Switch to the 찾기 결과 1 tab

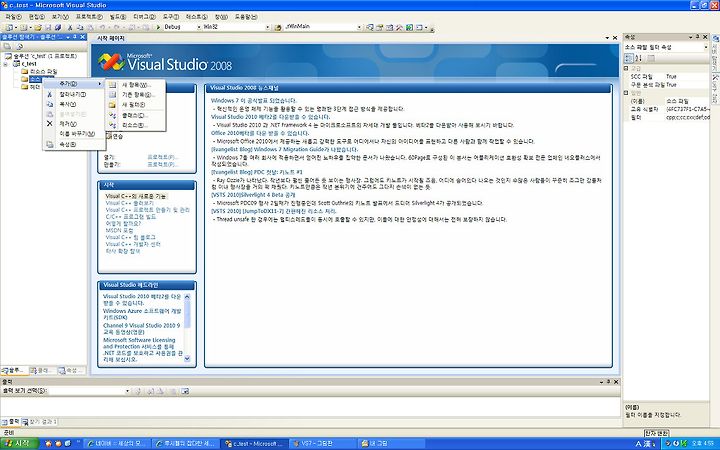(39, 422)
